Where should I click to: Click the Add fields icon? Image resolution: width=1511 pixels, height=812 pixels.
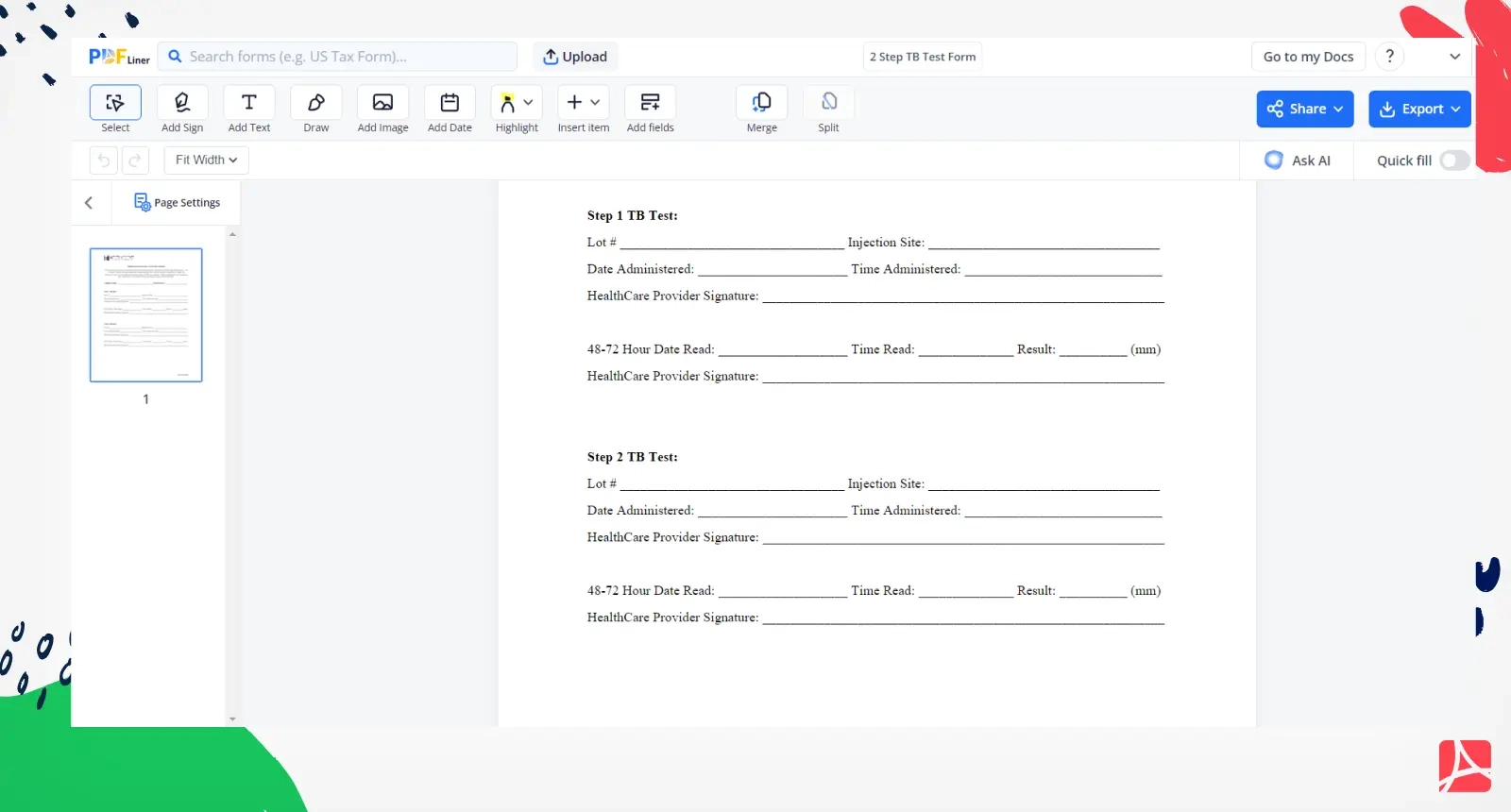coord(650,103)
